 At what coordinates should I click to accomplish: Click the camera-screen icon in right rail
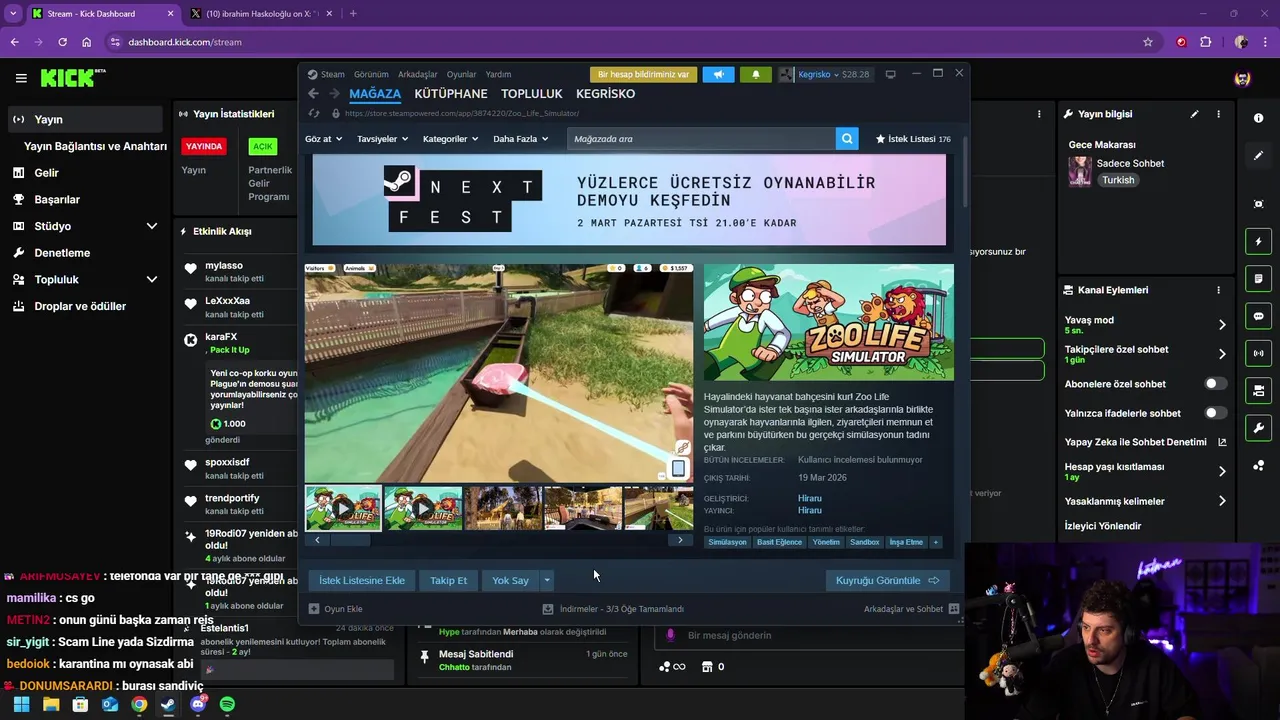click(1258, 390)
